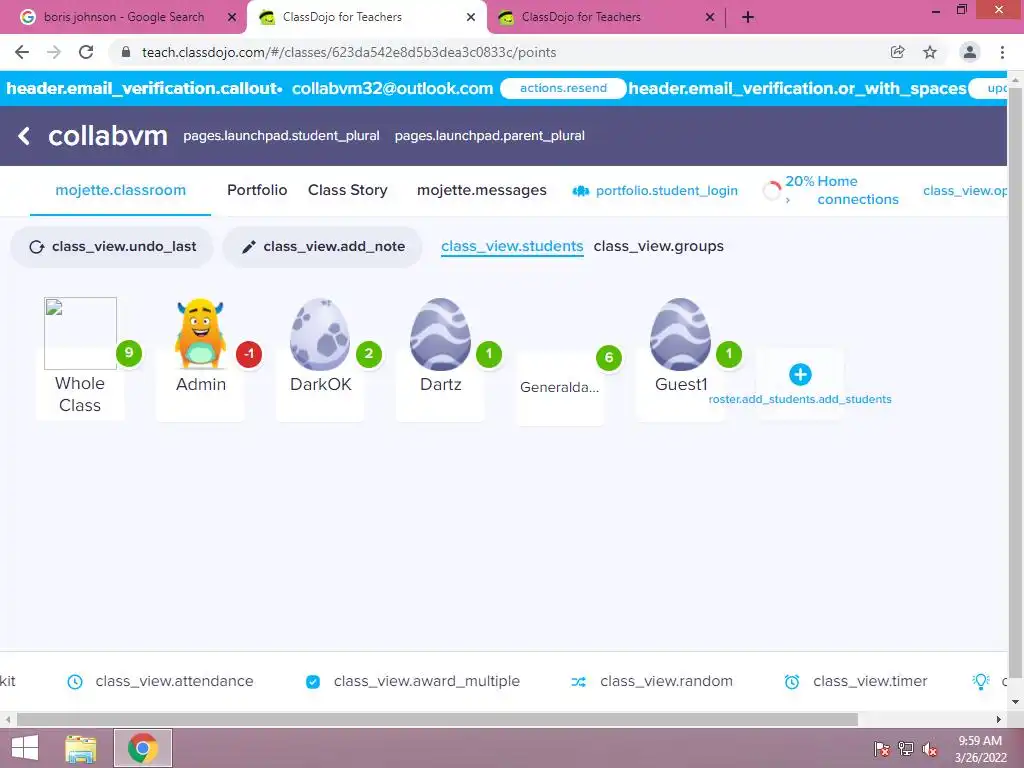Switch to class_view.groups view
Image resolution: width=1024 pixels, height=768 pixels.
(658, 247)
